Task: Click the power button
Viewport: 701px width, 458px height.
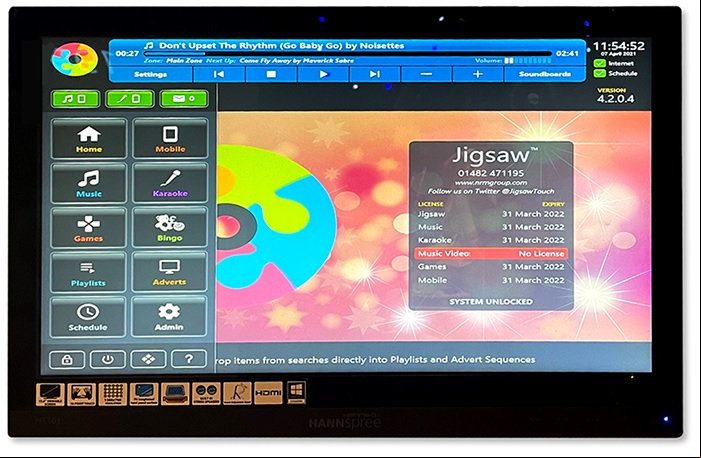Action: click(108, 359)
